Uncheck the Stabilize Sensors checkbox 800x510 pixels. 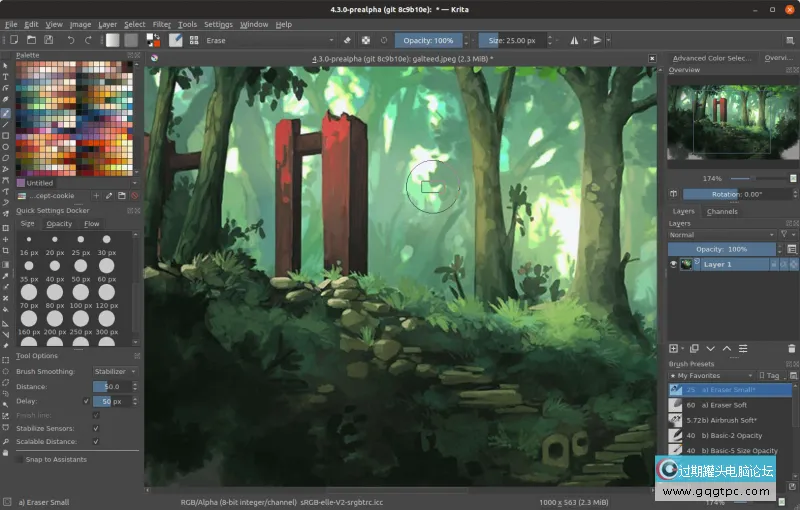tap(96, 428)
